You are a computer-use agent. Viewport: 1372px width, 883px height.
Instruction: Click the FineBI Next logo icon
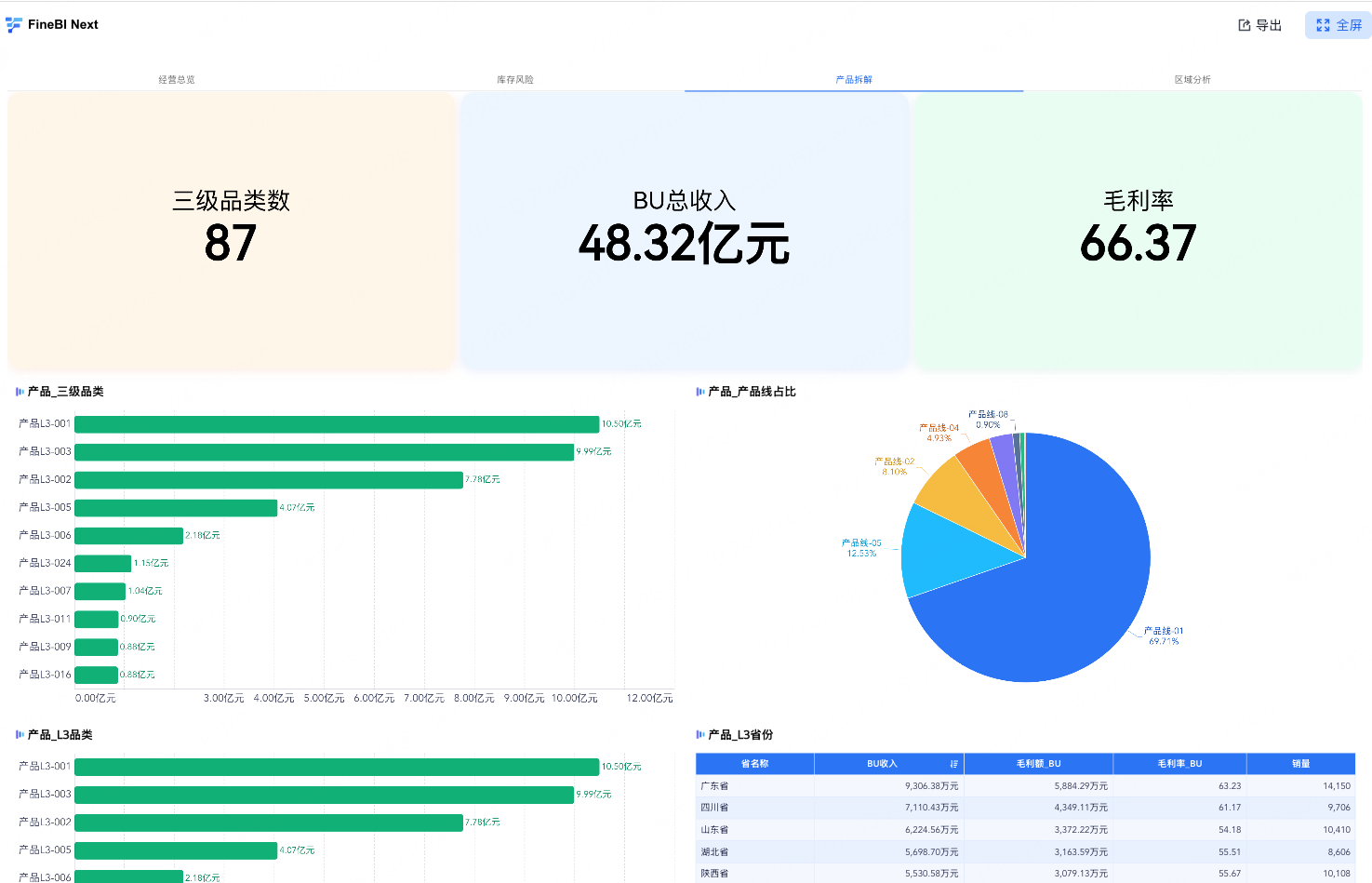14,24
